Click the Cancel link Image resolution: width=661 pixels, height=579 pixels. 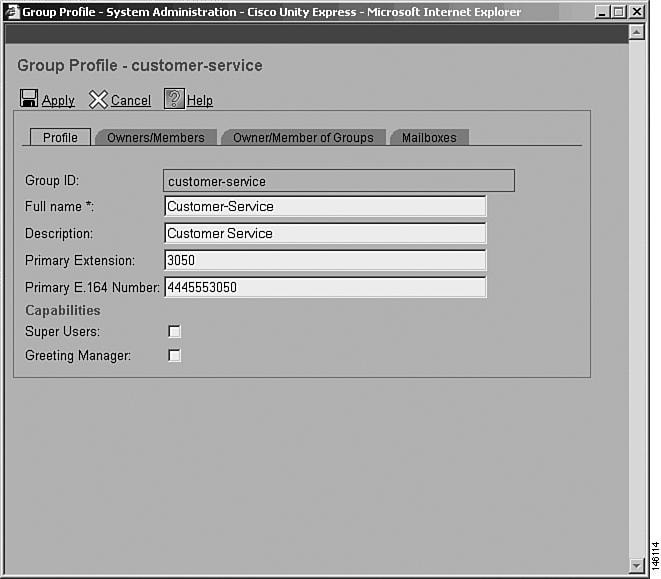pyautogui.click(x=131, y=100)
